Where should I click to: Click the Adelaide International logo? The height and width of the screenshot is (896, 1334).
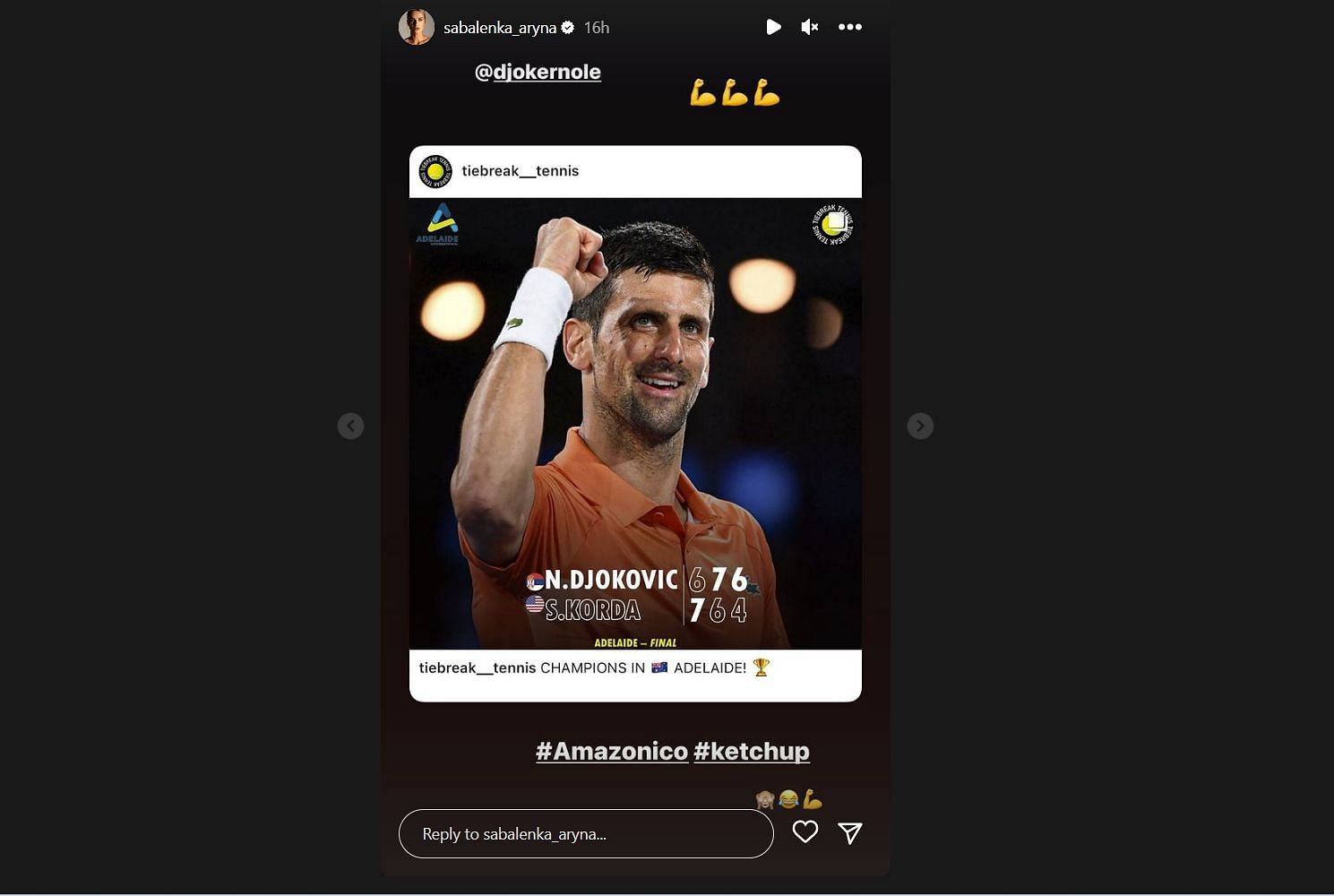[438, 224]
